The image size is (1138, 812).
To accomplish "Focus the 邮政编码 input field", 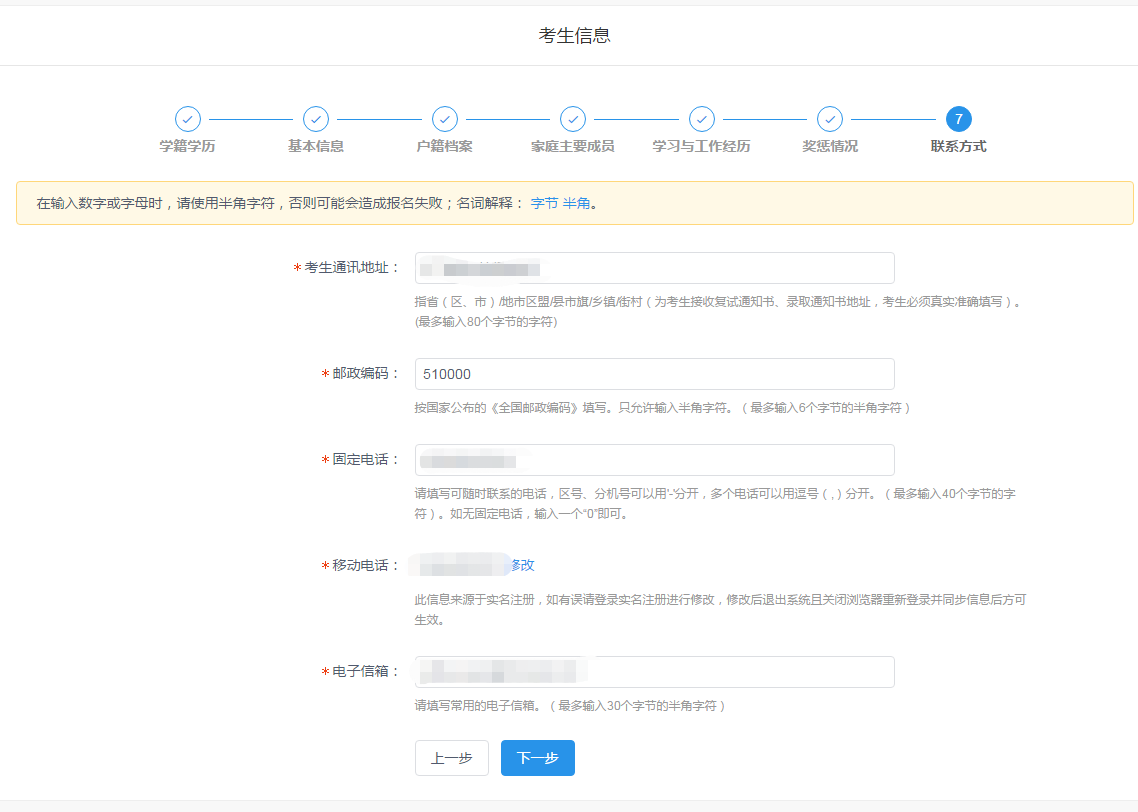I will (654, 374).
